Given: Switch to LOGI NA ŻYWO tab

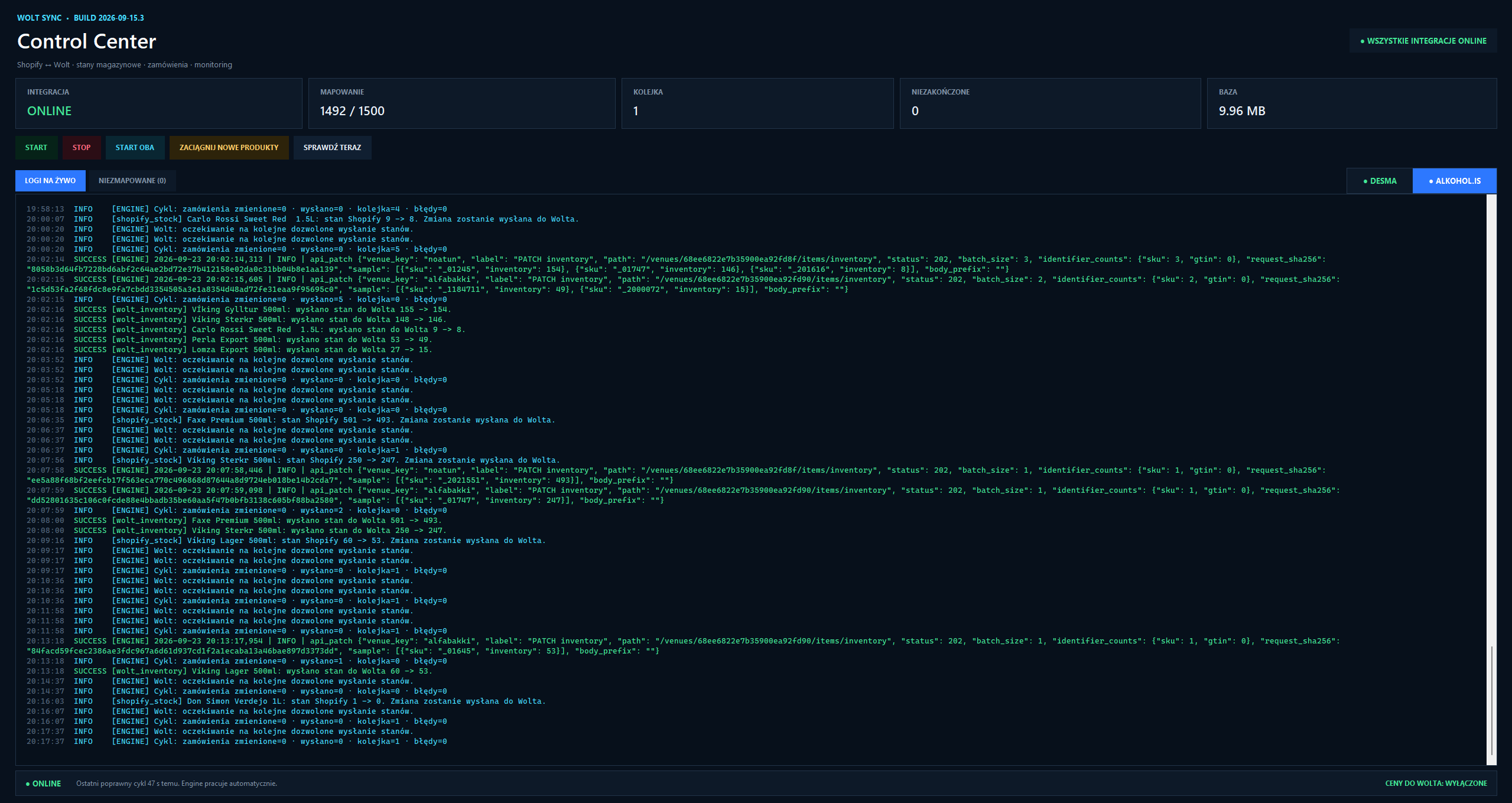Looking at the screenshot, I should click(50, 181).
